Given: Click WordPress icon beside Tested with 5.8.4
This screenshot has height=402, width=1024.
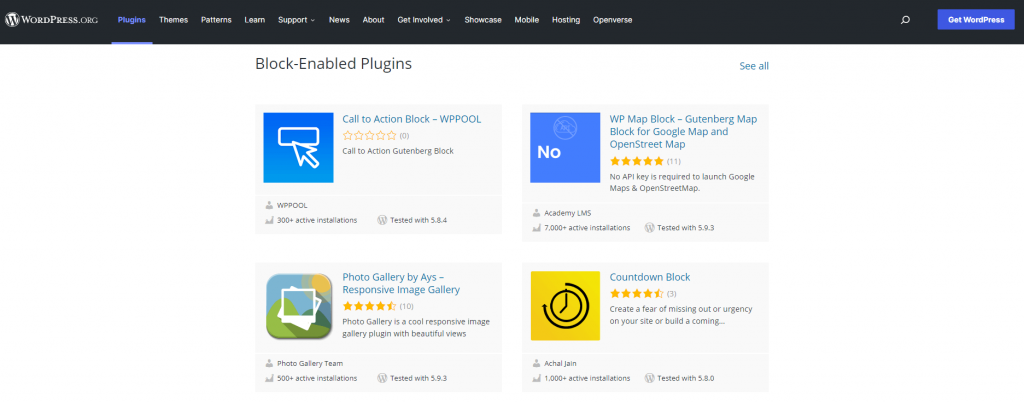Looking at the screenshot, I should click(382, 221).
